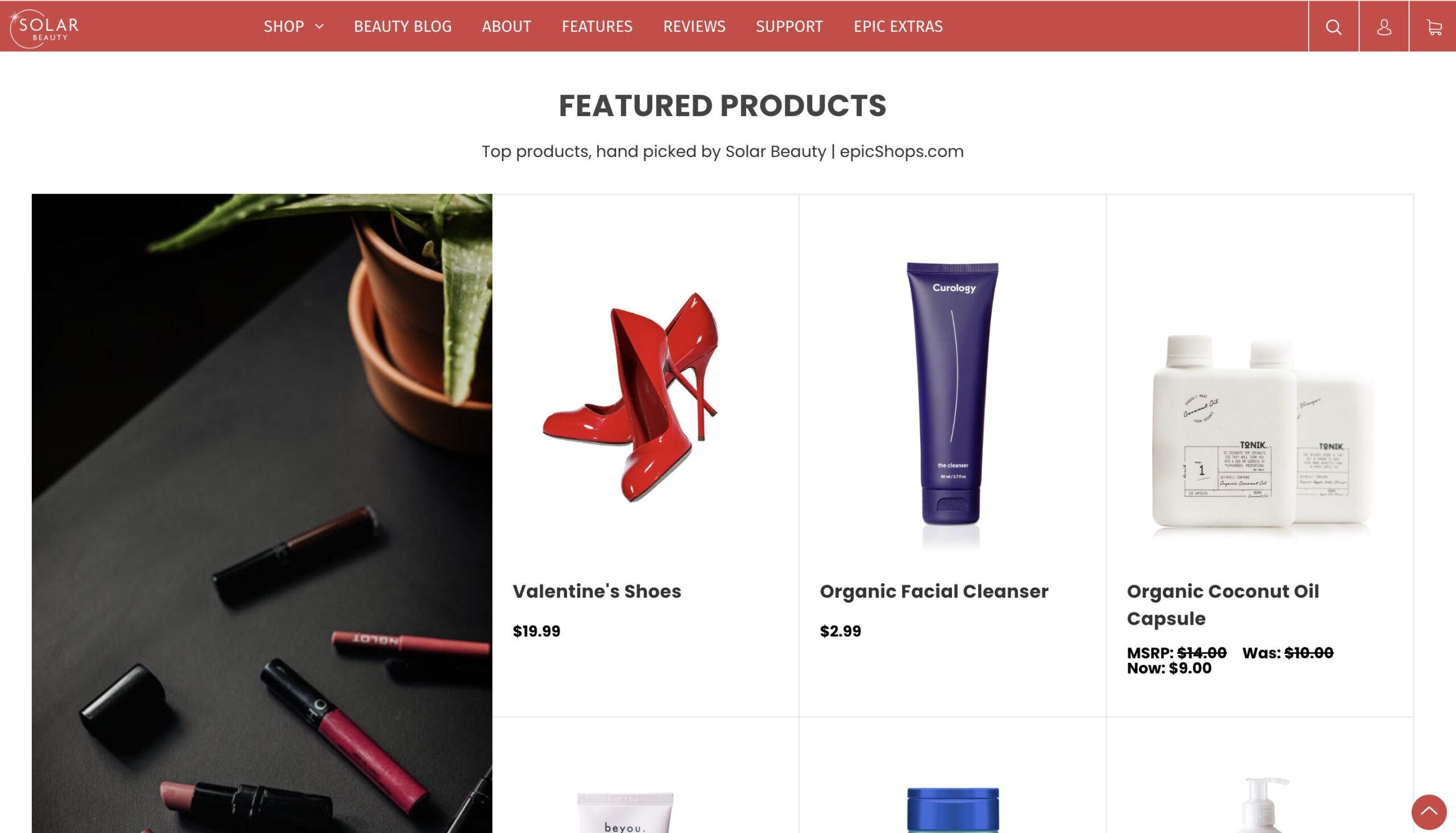1456x833 pixels.
Task: Open the Valentine's Shoes product title link
Action: point(597,591)
